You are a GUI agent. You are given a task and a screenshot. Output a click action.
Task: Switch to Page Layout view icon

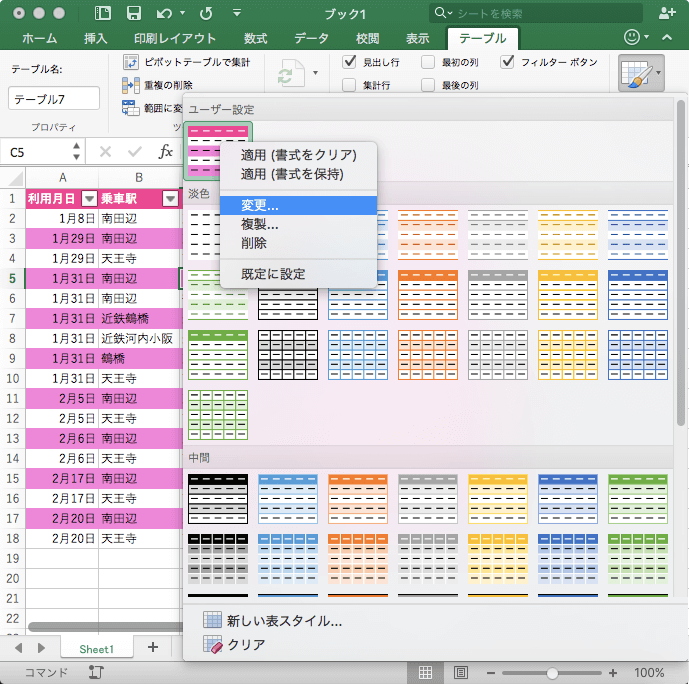click(x=461, y=673)
